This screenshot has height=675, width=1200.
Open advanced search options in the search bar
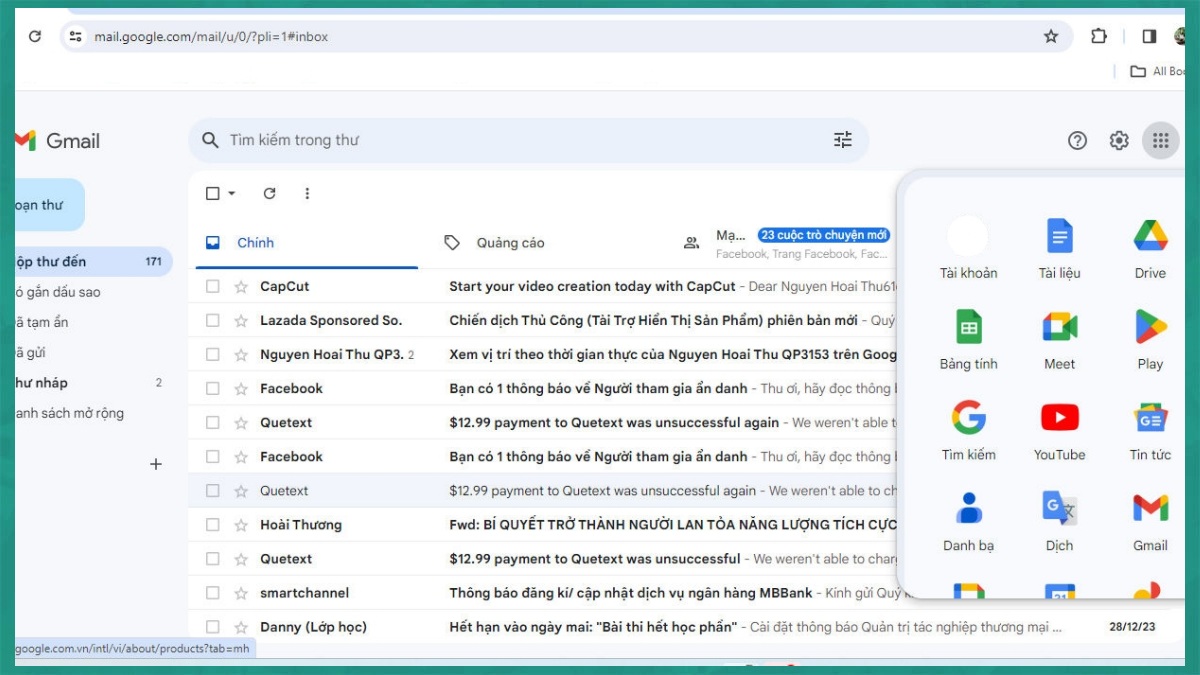click(843, 140)
